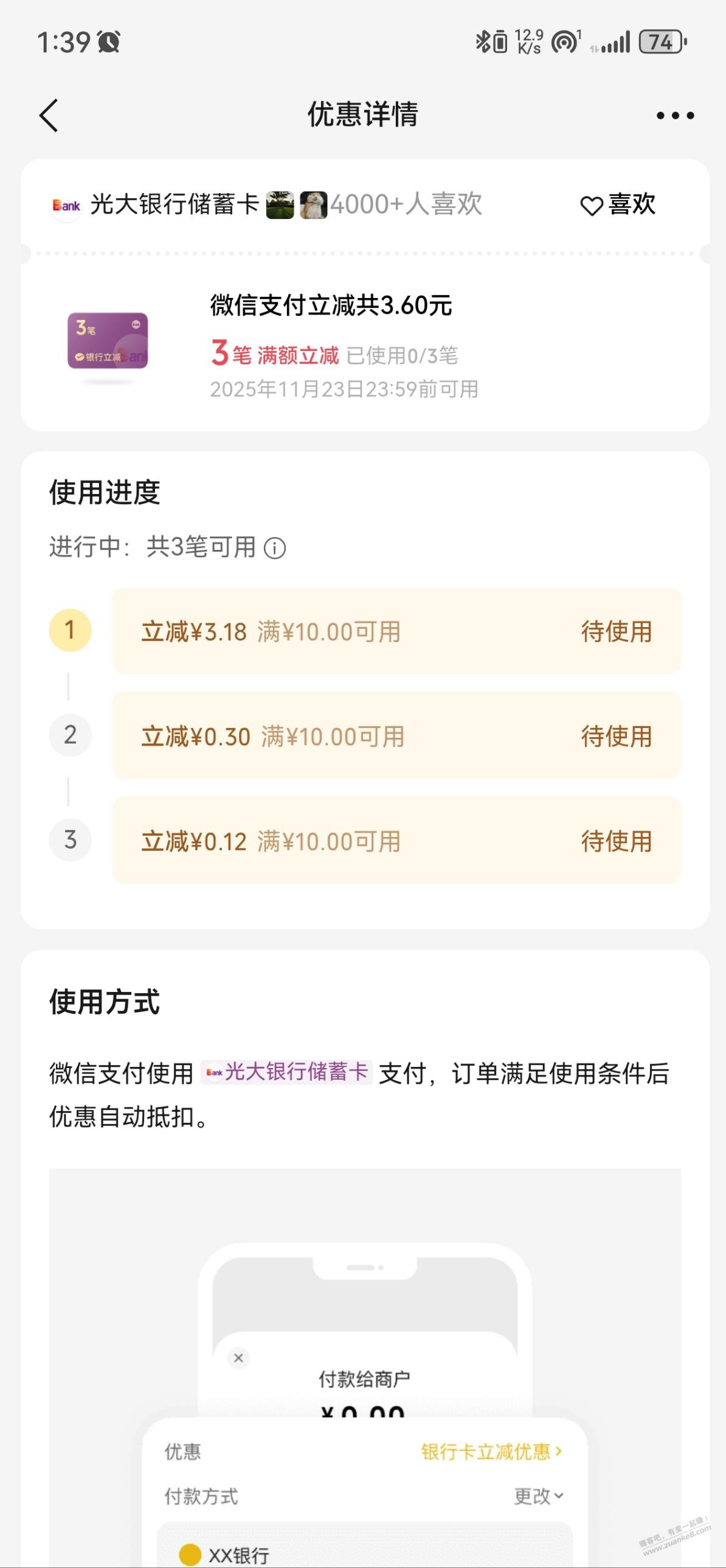Tap step 1 yellow circle indicator
This screenshot has height=1568, width=726.
(x=70, y=631)
